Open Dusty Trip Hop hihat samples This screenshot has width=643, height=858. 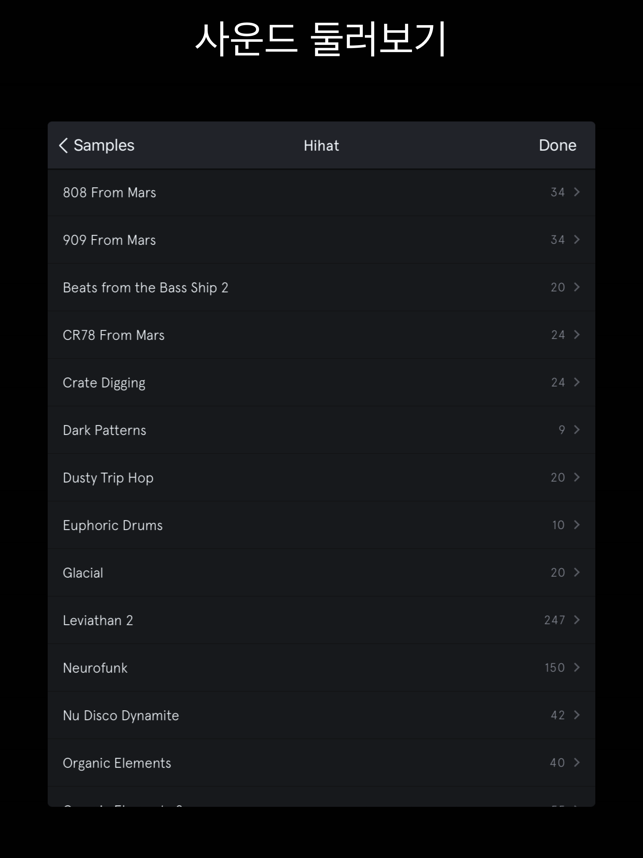[x=321, y=477]
